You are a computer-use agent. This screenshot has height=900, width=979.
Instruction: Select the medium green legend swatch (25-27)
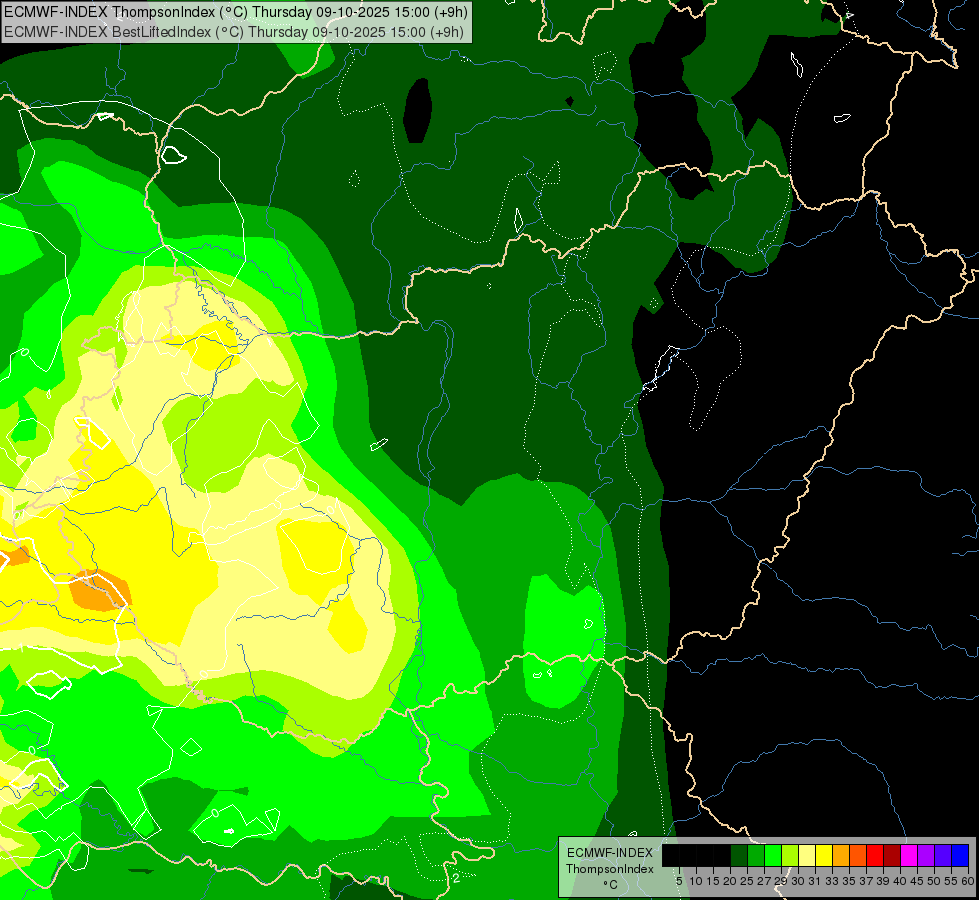pyautogui.click(x=756, y=855)
